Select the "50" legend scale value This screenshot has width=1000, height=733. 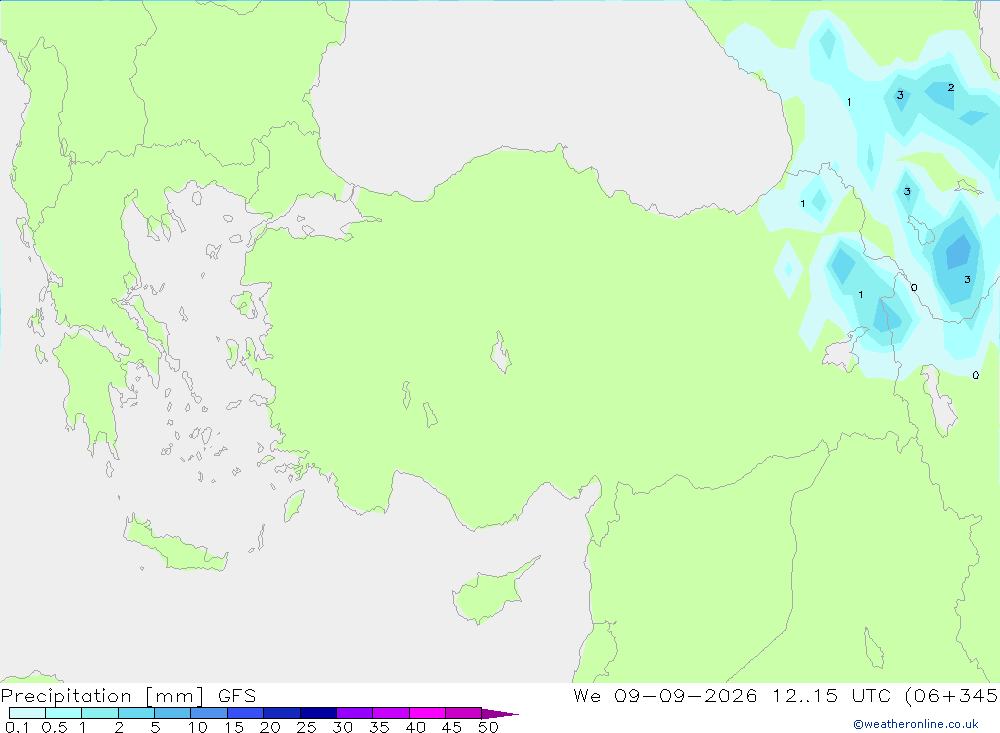point(488,727)
